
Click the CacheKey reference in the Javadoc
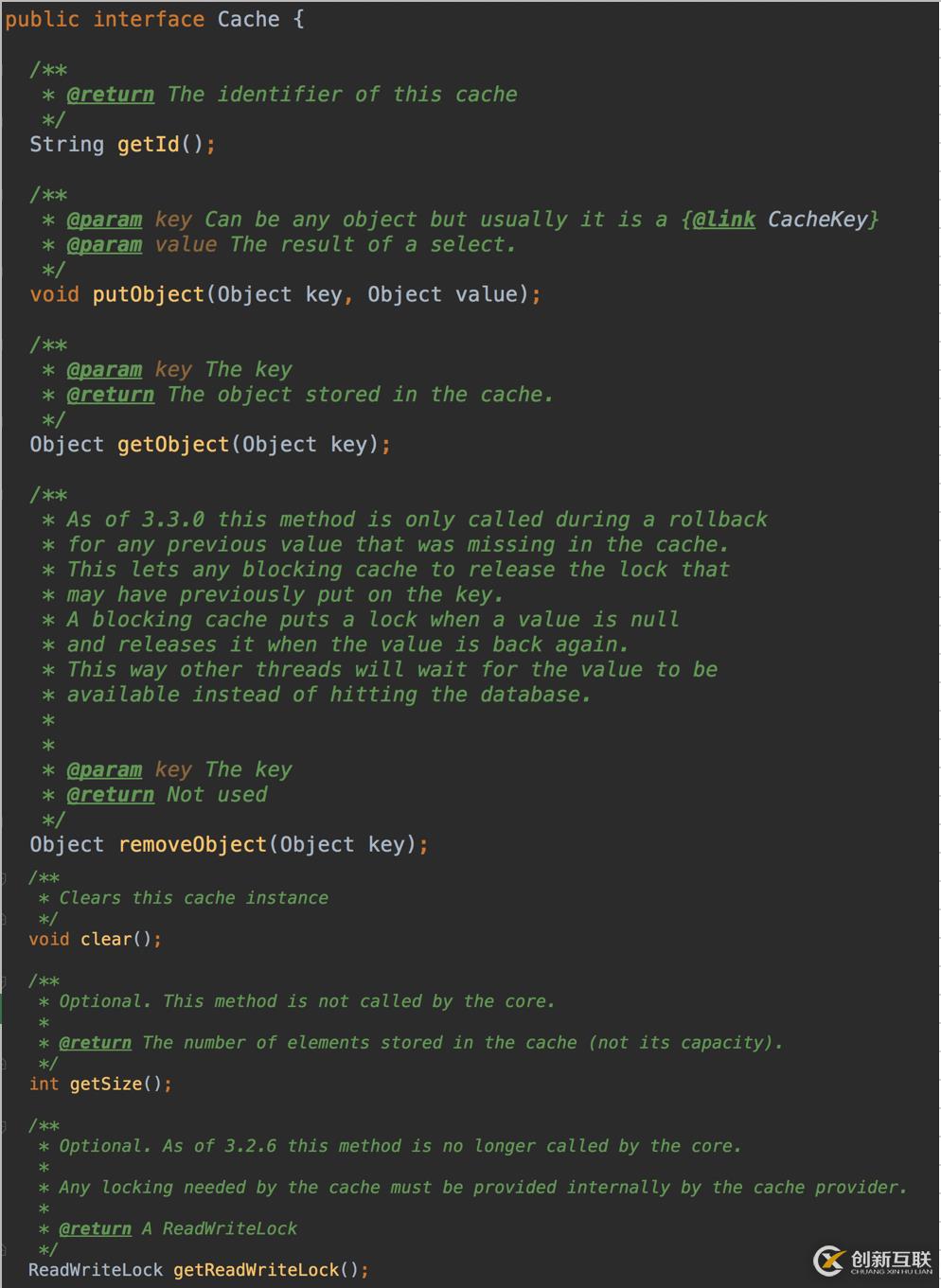818,220
